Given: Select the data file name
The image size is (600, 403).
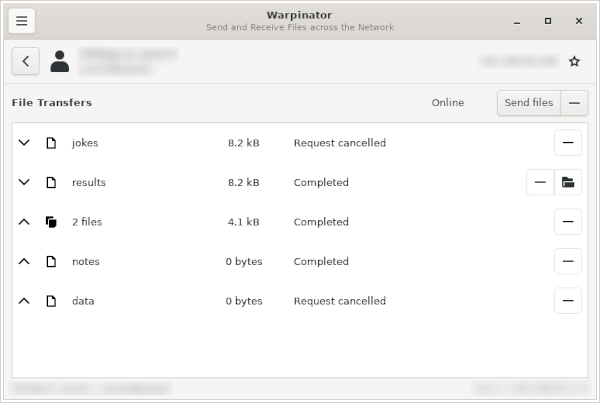Looking at the screenshot, I should pos(83,301).
